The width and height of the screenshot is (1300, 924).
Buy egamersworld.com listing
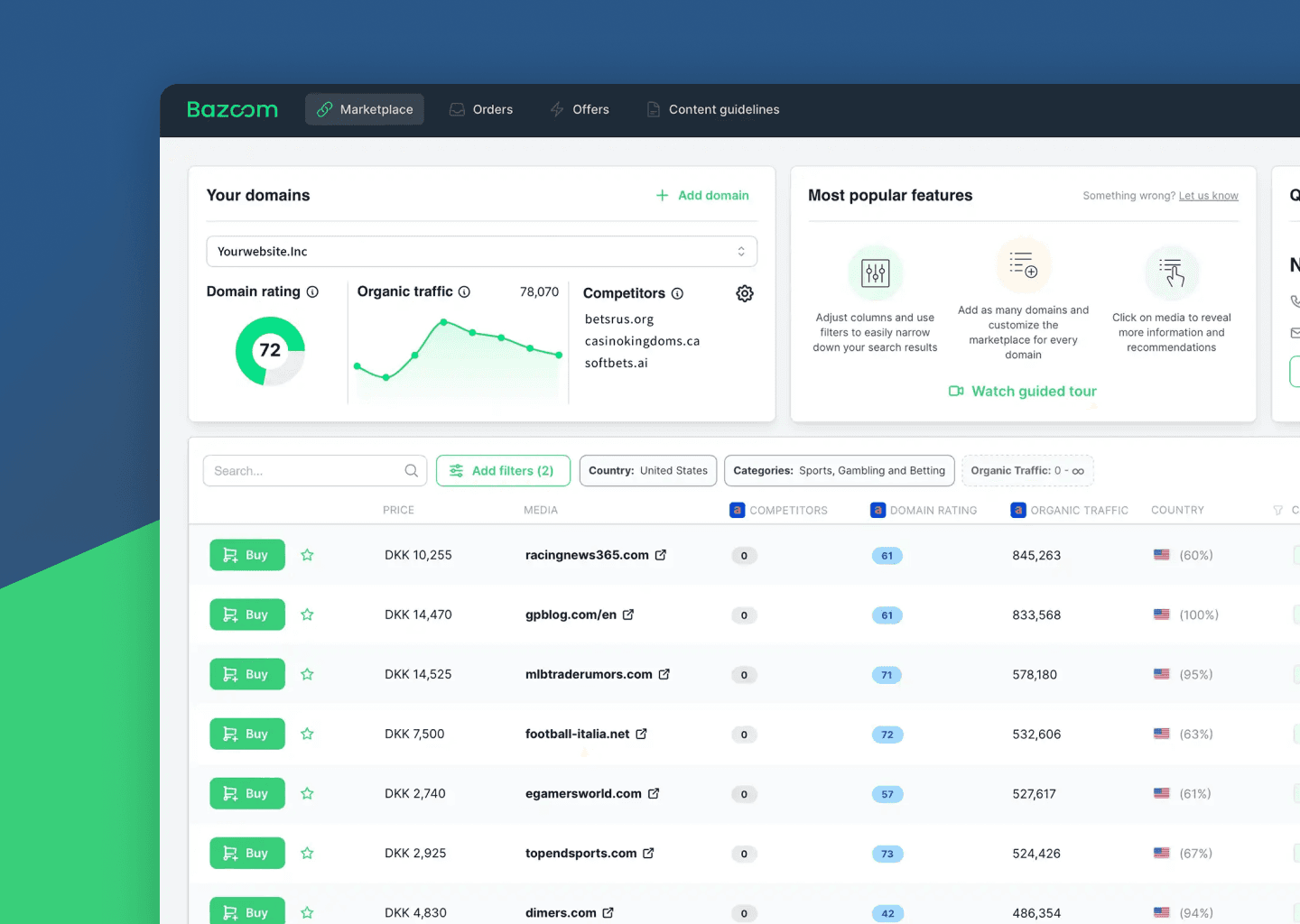247,793
